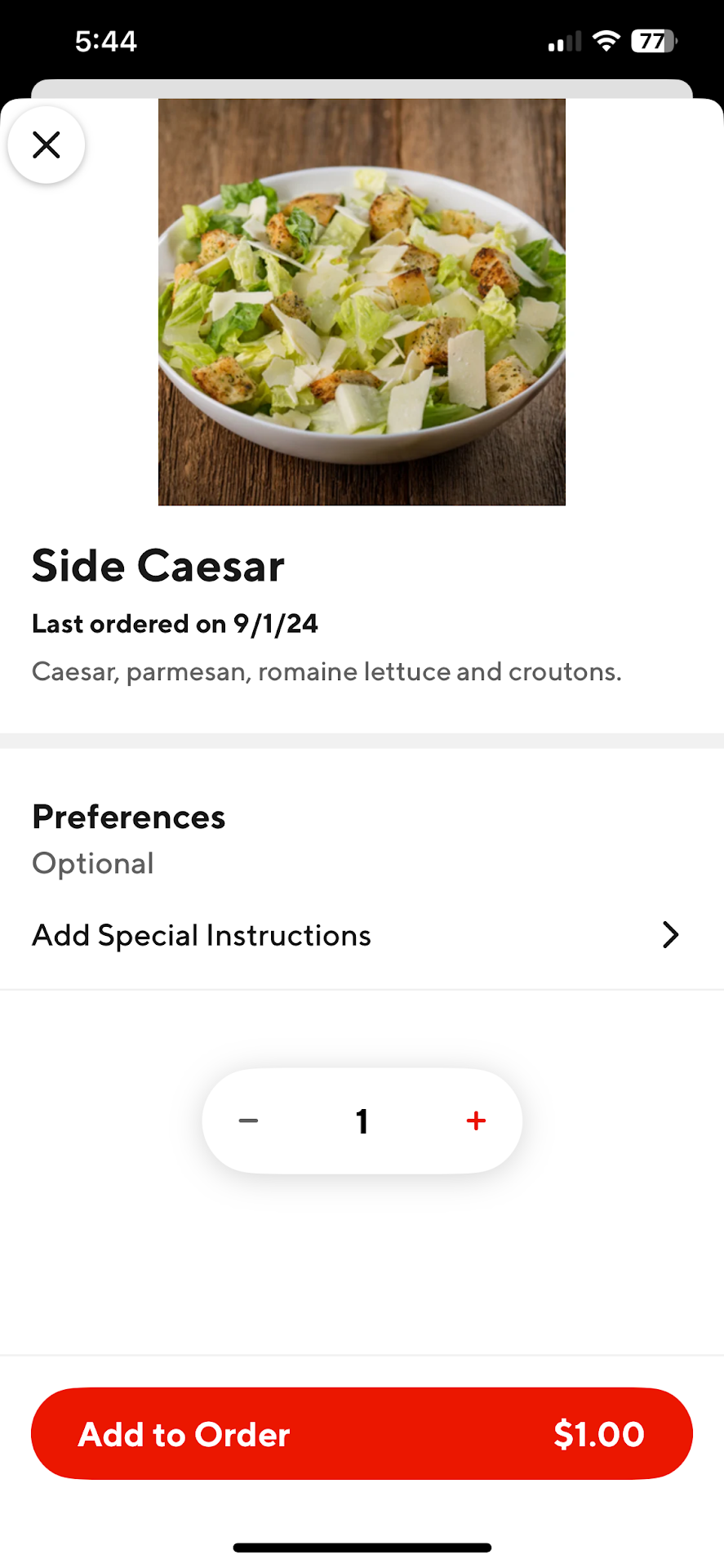The image size is (724, 1568).
Task: Tap the 5:44 clock in status bar
Action: tap(106, 41)
